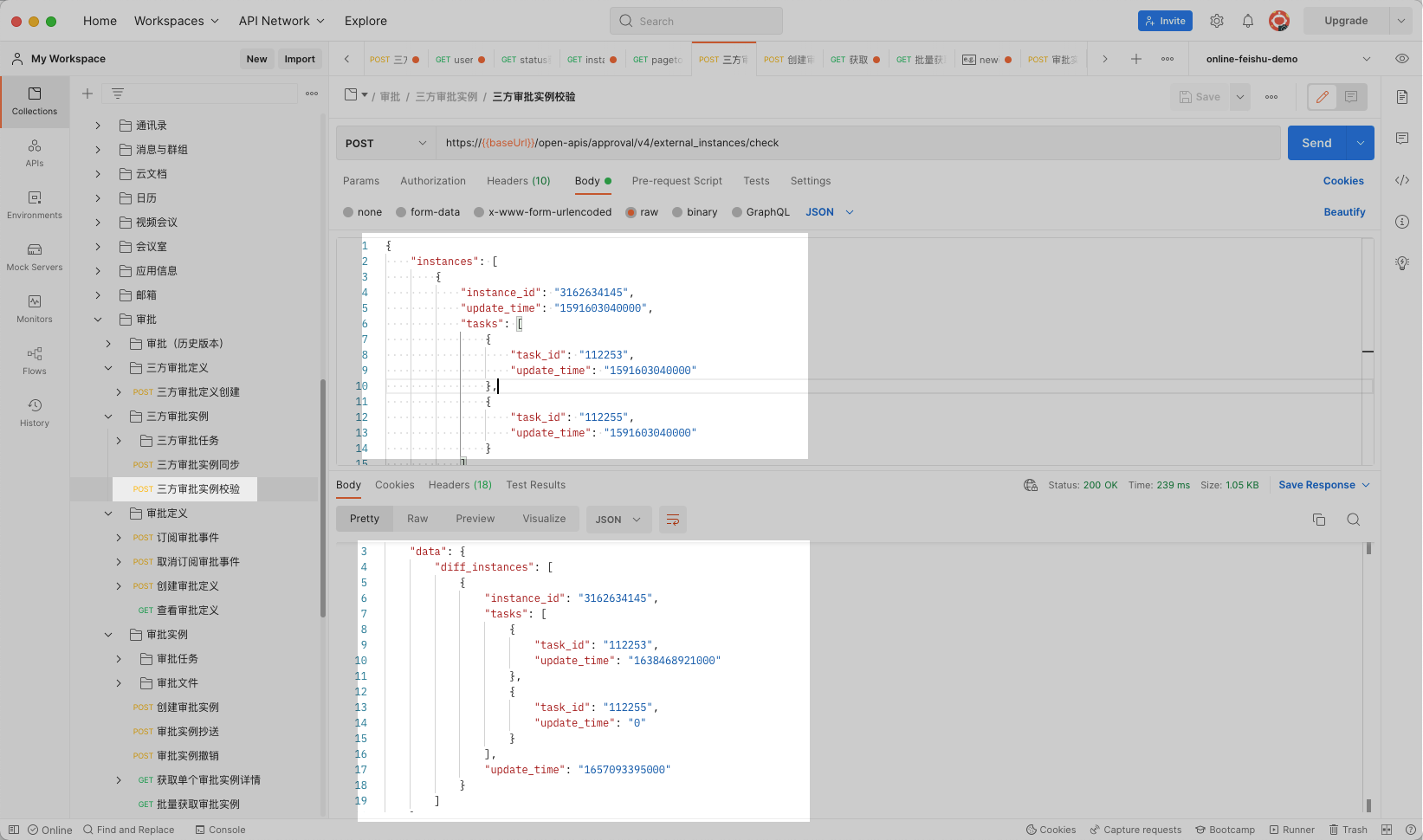Open the JSON body format dropdown
The height and width of the screenshot is (840, 1423).
click(x=828, y=211)
